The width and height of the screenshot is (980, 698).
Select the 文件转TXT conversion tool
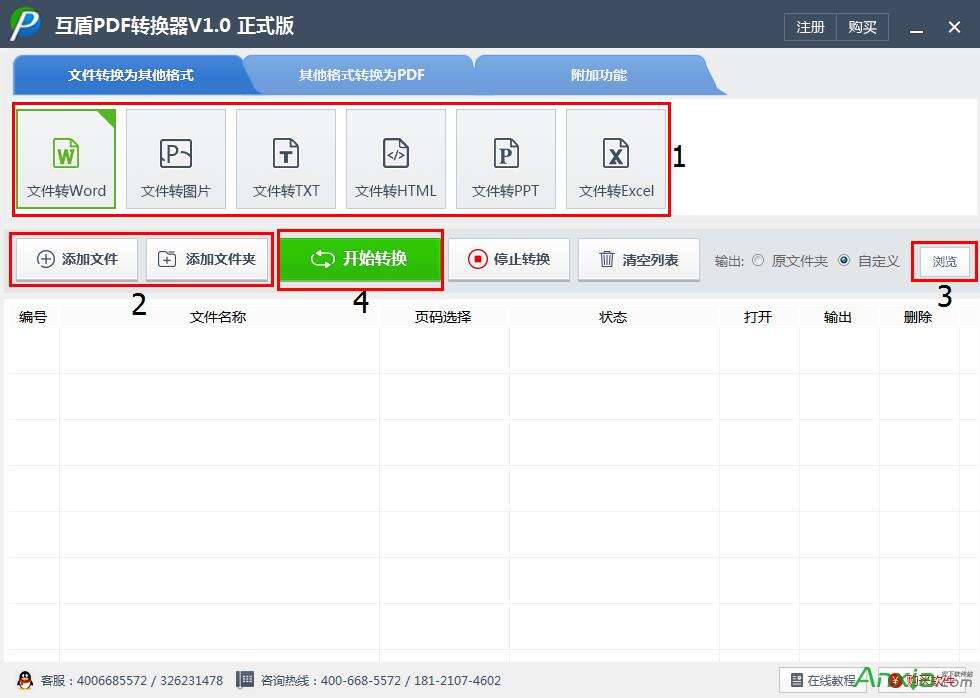(x=285, y=158)
